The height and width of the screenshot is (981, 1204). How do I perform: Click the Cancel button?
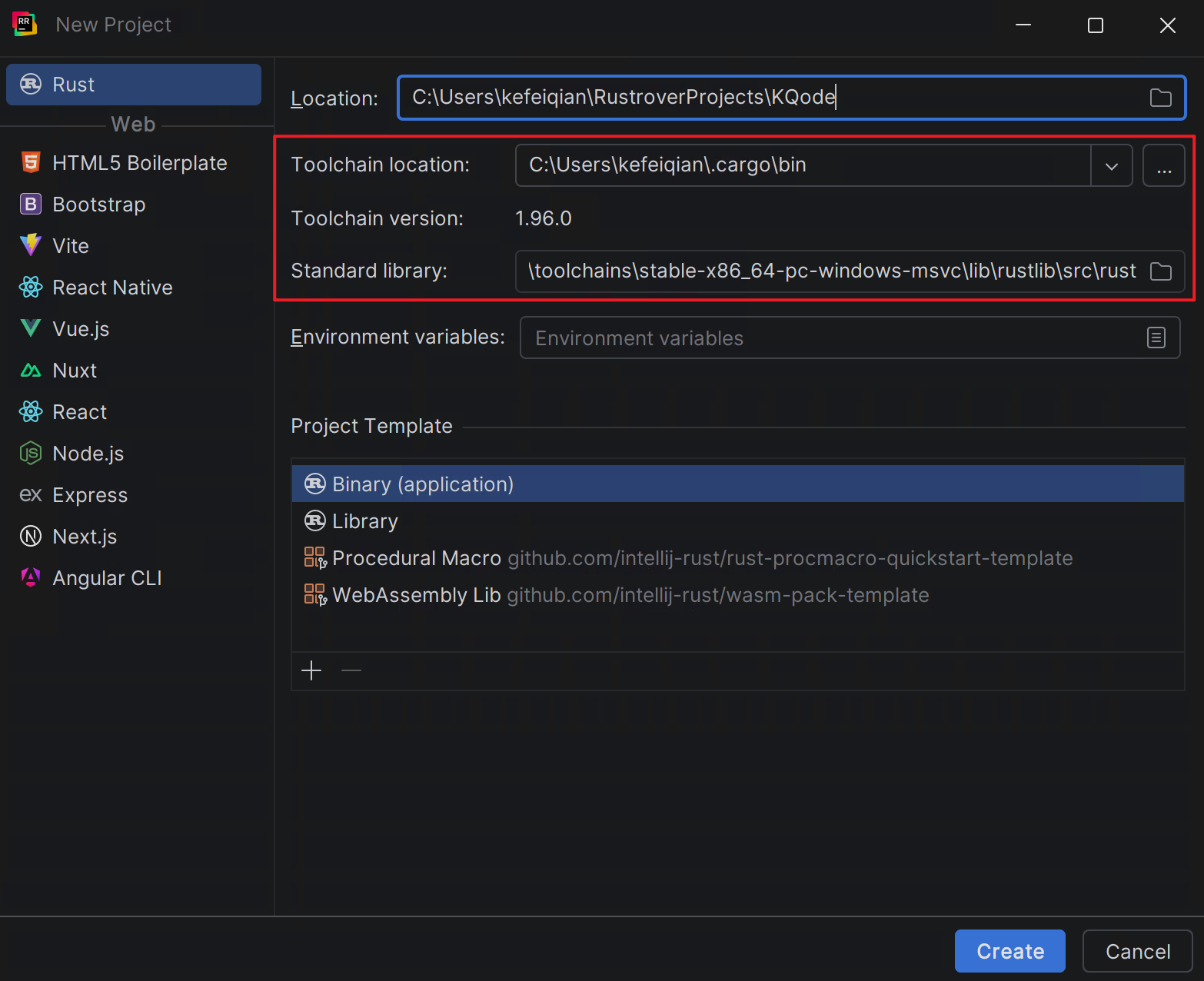click(x=1138, y=951)
